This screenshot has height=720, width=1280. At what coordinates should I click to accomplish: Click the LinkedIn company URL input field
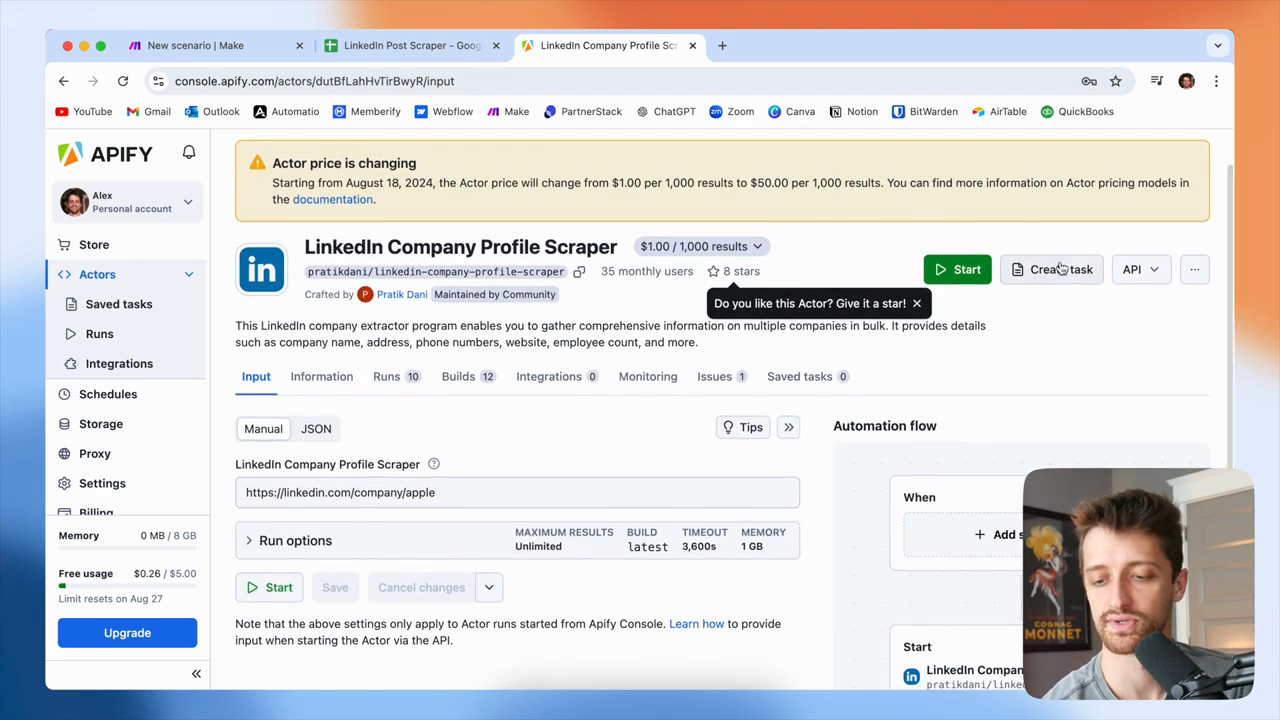[x=517, y=492]
